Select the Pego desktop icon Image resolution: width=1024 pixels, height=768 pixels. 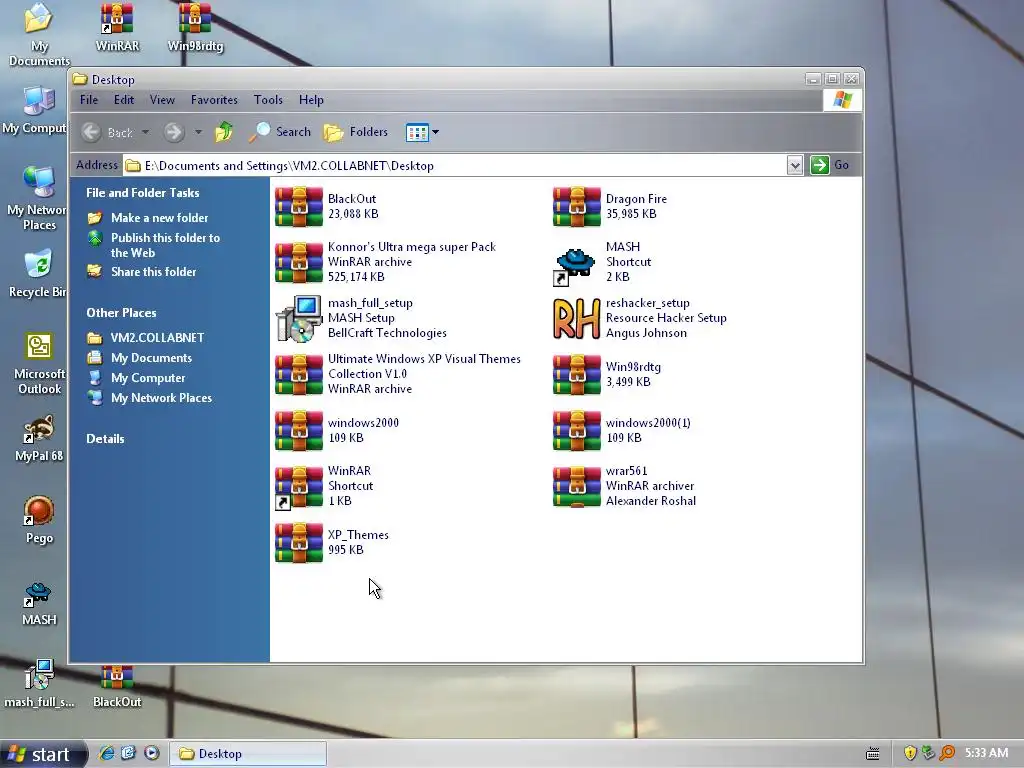[x=39, y=520]
